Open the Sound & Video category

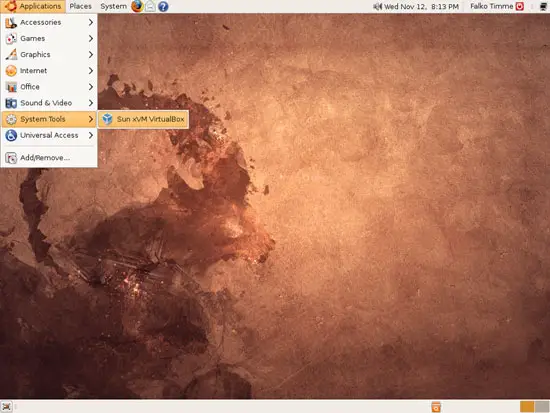click(49, 103)
